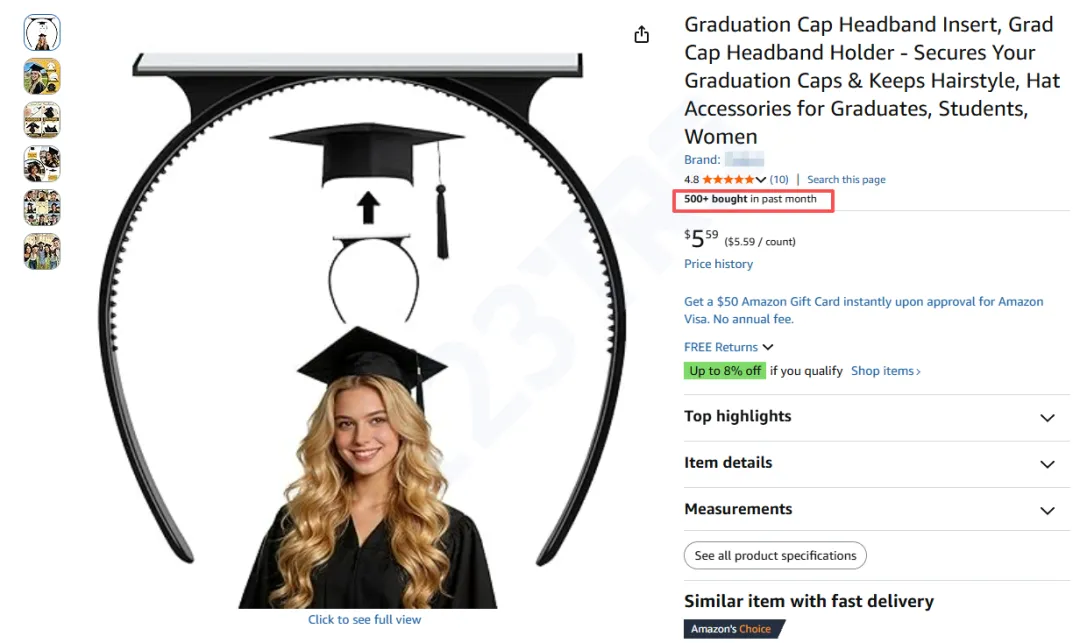The image size is (1080, 643).
Task: Select the fifth product image thumbnail
Action: [42, 208]
